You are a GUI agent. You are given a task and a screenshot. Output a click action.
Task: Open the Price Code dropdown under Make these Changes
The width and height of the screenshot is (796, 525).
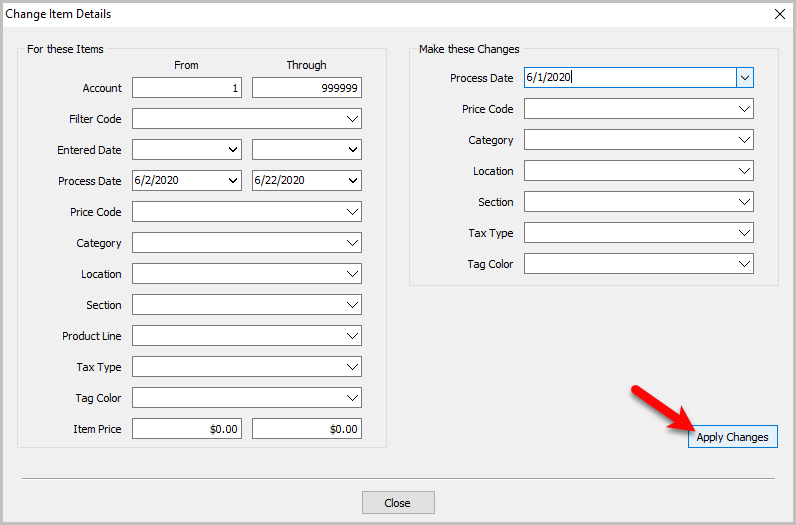click(x=639, y=109)
